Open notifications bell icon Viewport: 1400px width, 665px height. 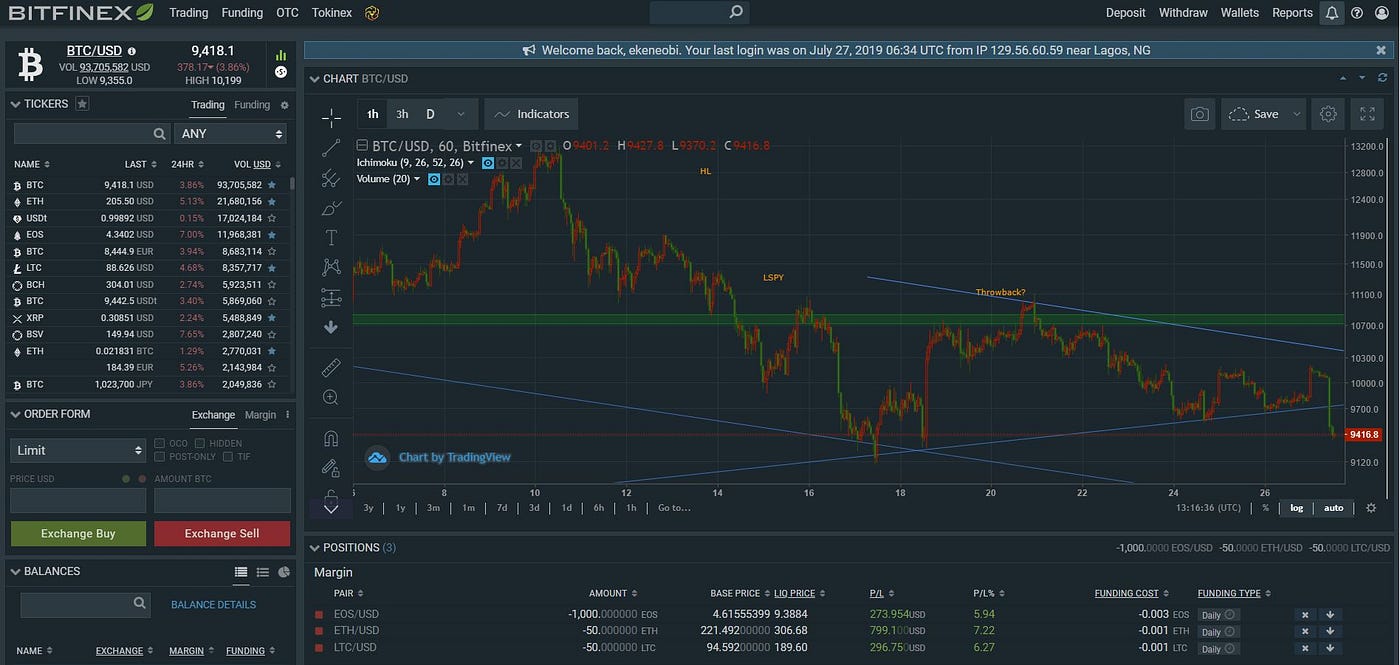1332,13
